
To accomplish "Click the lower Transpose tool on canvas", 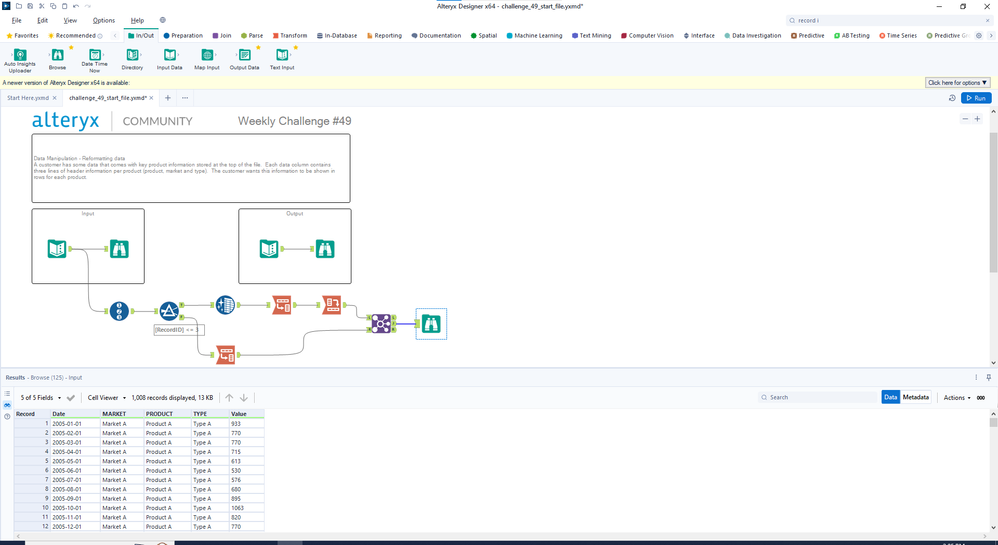I will 225,355.
